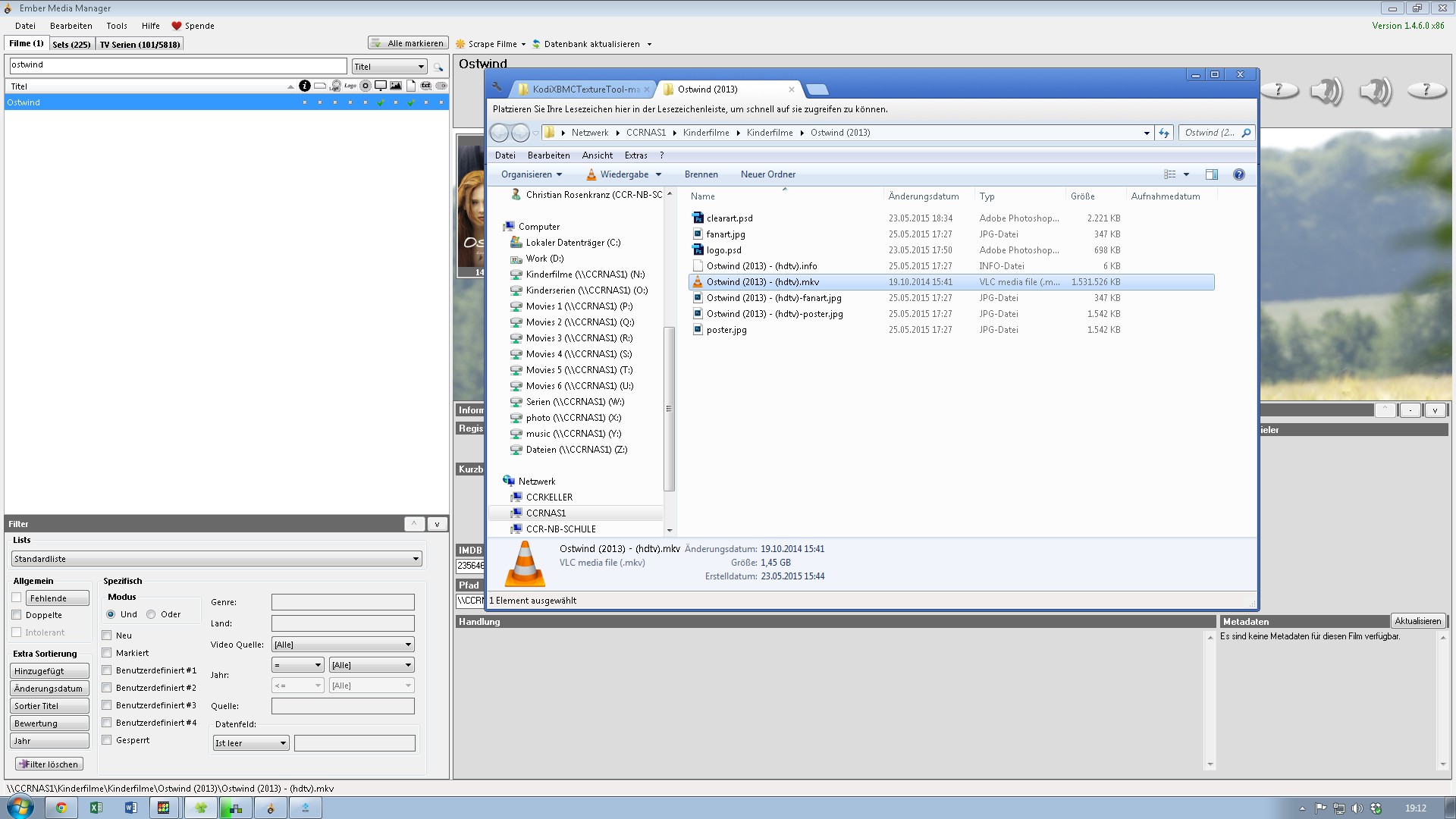This screenshot has width=1456, height=819.
Task: Check Benutzerdefiniert #1 checkbox
Action: point(107,670)
